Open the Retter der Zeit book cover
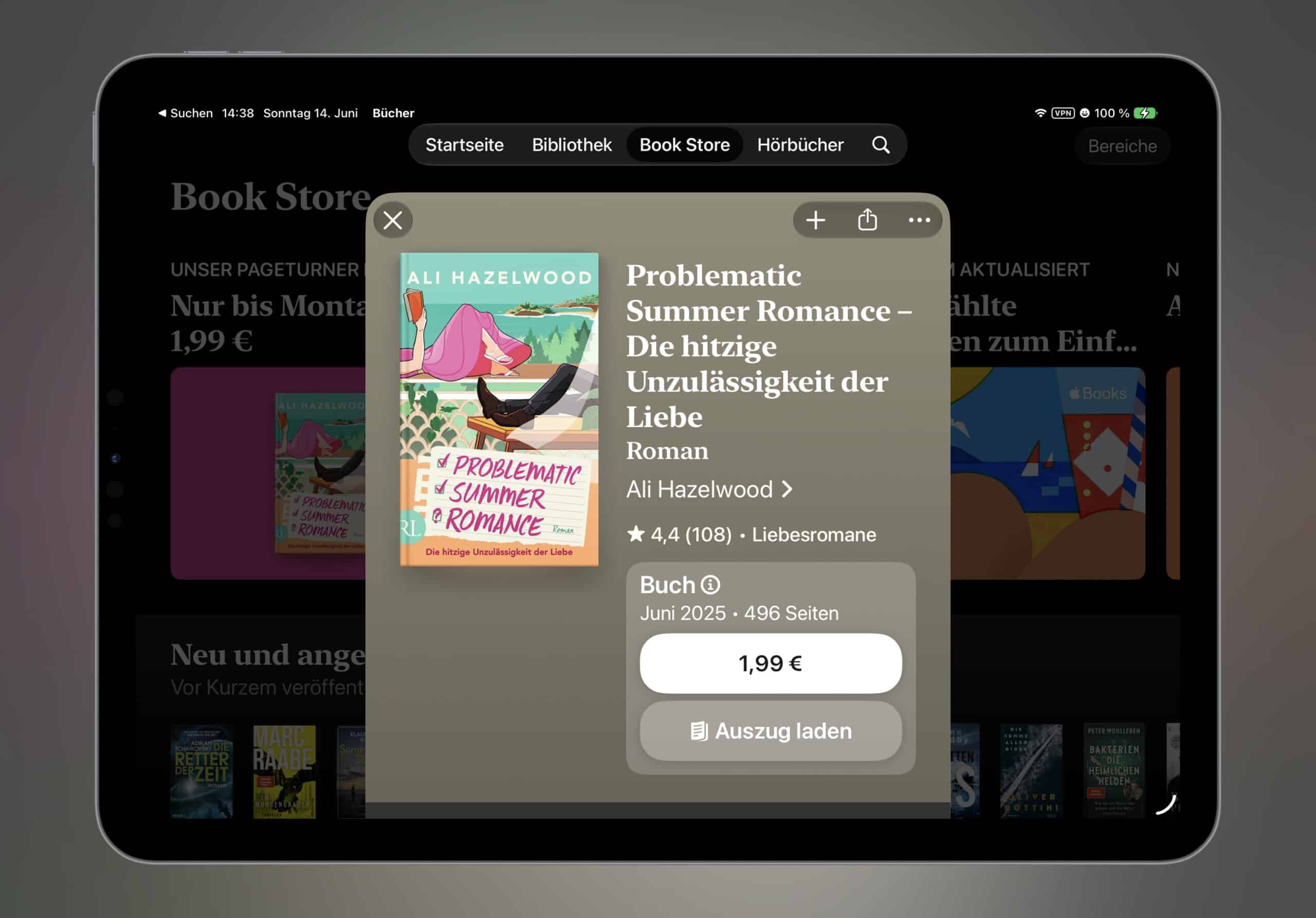The image size is (1316, 918). pos(202,772)
